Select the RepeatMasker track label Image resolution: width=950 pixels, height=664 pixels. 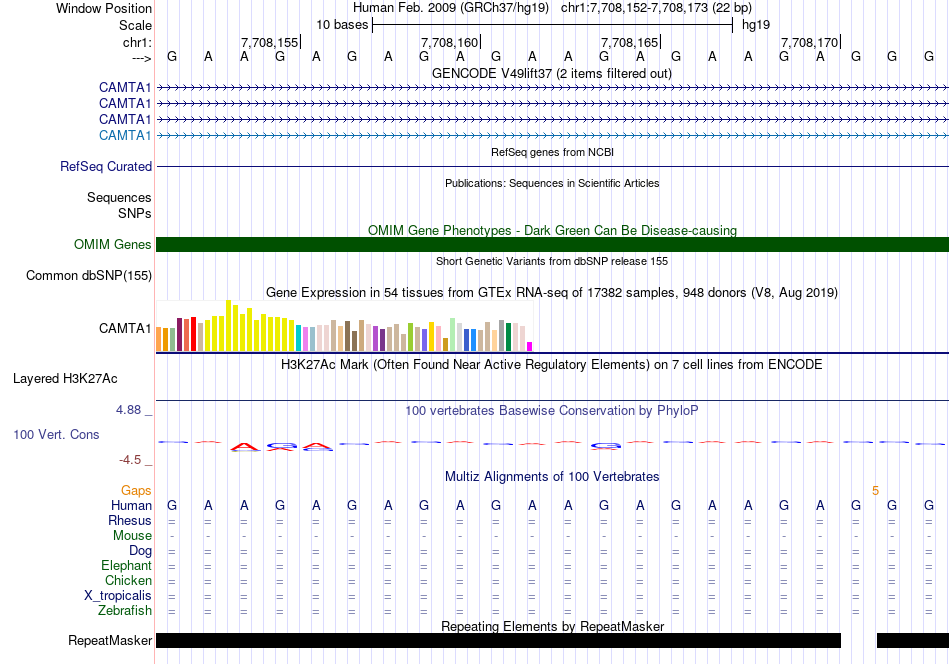tap(110, 641)
